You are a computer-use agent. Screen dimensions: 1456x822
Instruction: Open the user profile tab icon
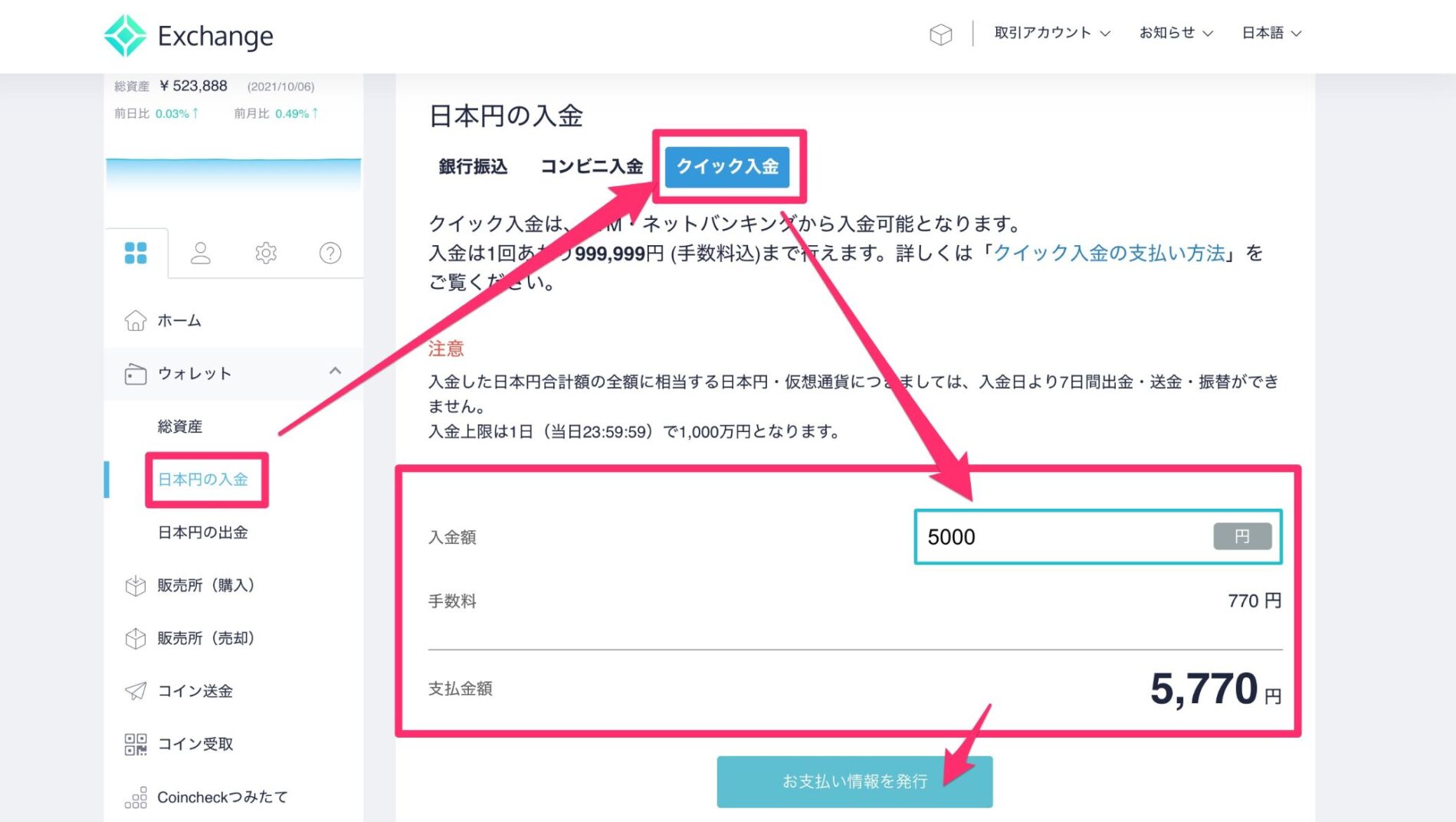[x=201, y=253]
